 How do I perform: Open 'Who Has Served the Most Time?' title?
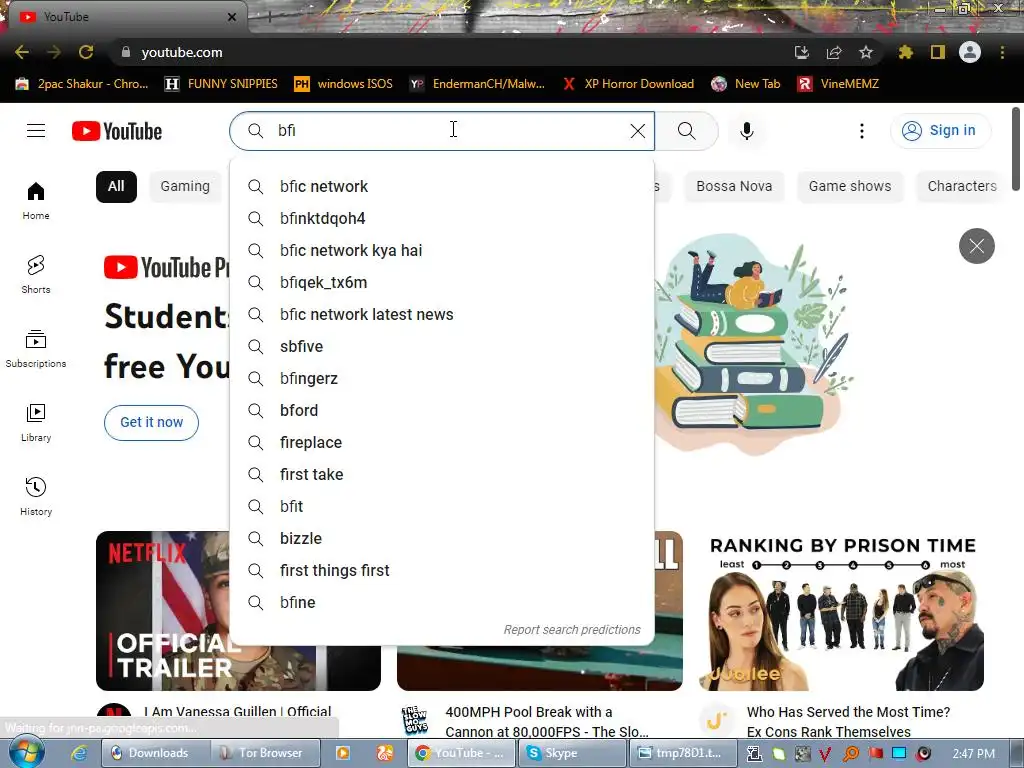pyautogui.click(x=848, y=722)
